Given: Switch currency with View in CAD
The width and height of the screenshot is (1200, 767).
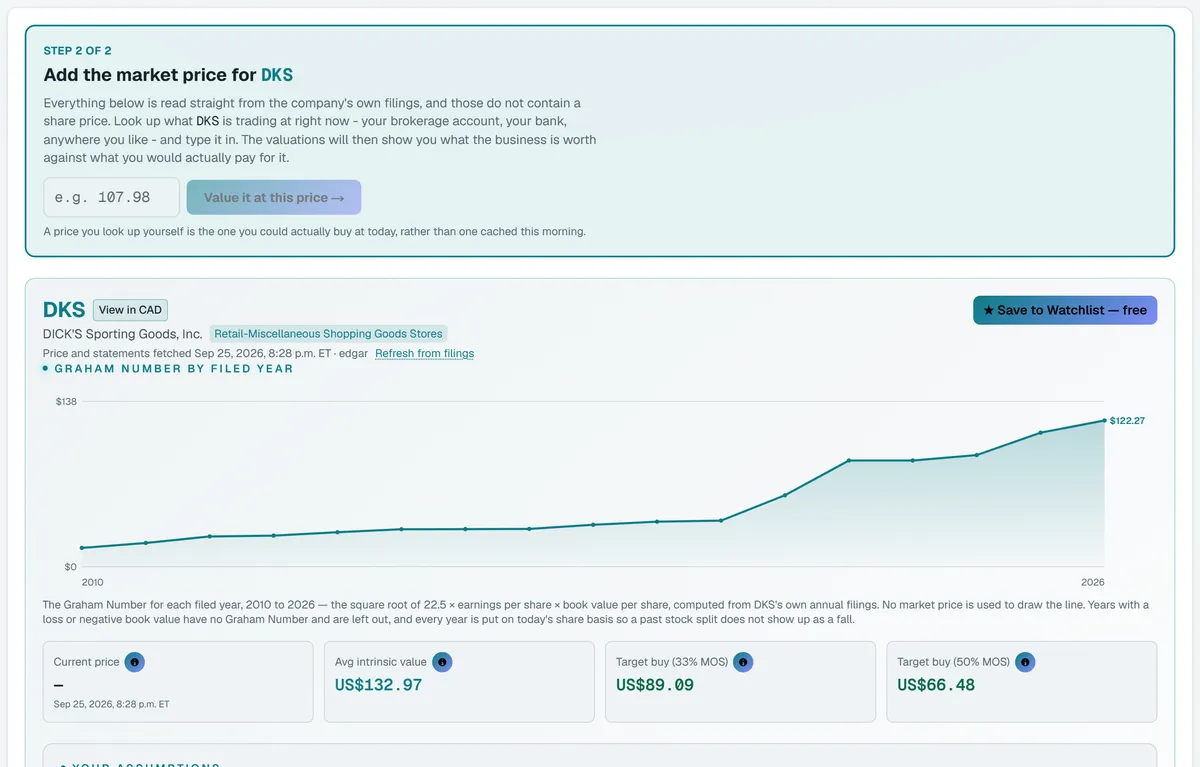Looking at the screenshot, I should [130, 310].
